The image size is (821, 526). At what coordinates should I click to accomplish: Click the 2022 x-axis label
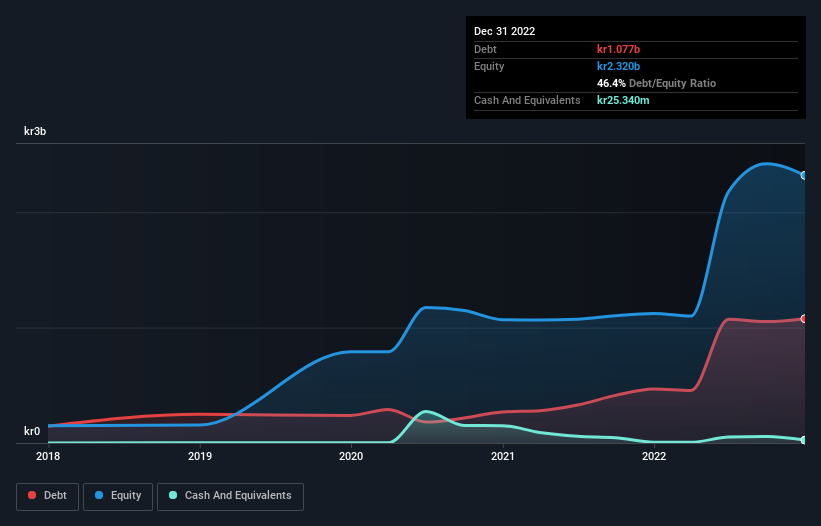click(654, 456)
